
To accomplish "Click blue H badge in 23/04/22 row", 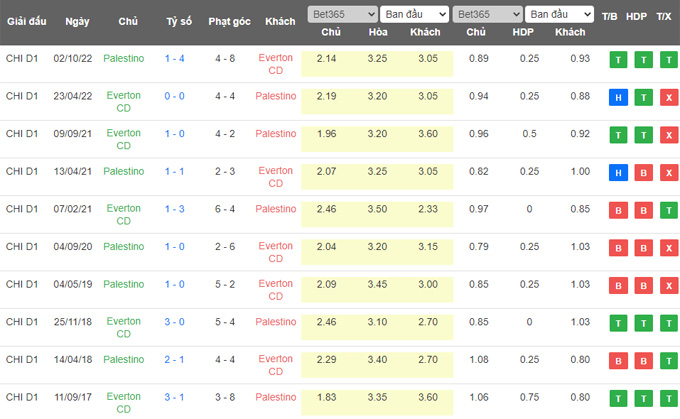I will 616,97.
